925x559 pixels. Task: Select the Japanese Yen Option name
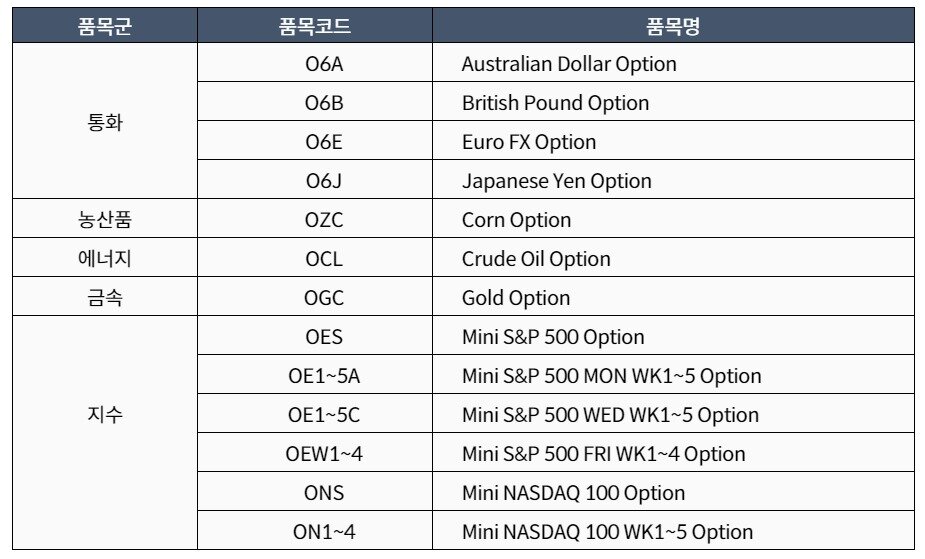[x=556, y=181]
